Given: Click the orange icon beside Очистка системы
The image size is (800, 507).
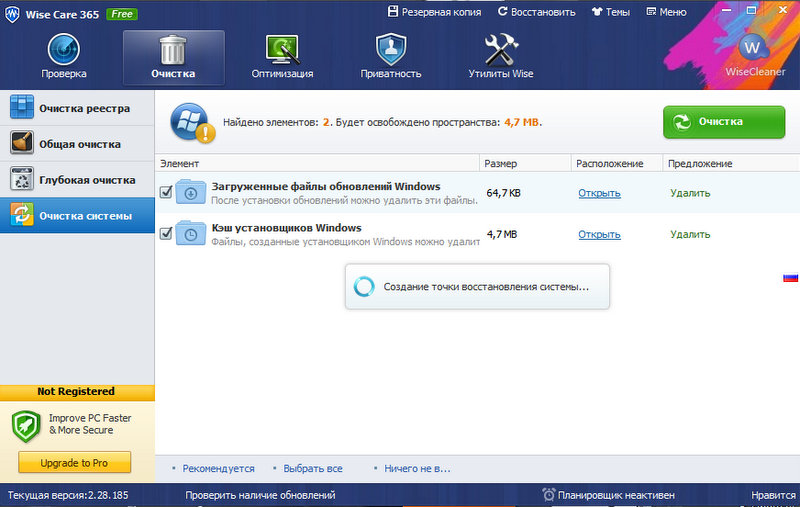Looking at the screenshot, I should 22,214.
